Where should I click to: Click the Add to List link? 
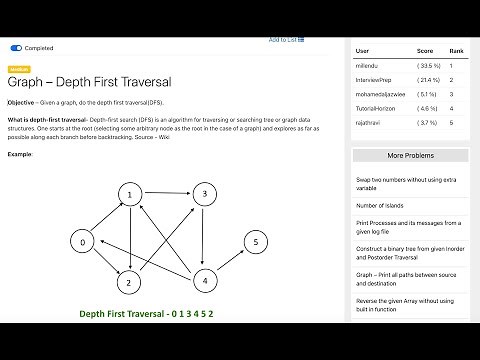tap(286, 40)
